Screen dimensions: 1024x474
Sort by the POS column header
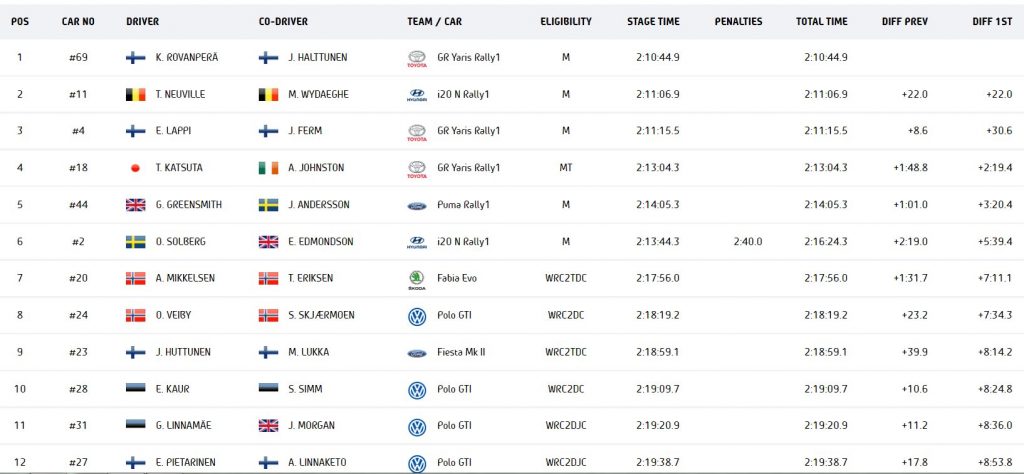[20, 22]
